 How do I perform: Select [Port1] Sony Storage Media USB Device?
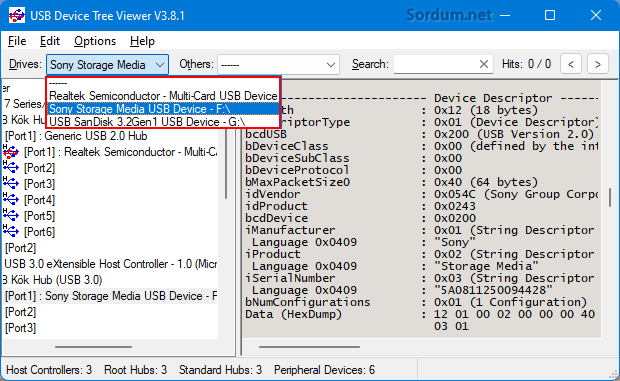pos(111,296)
